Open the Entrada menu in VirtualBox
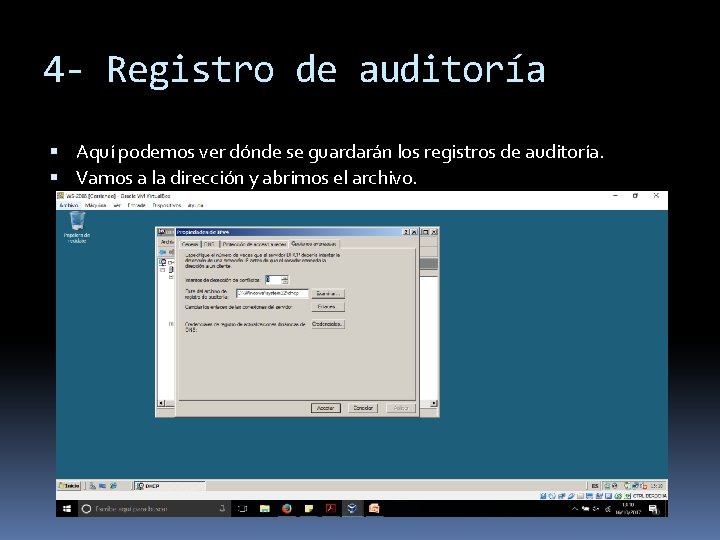 [x=136, y=205]
